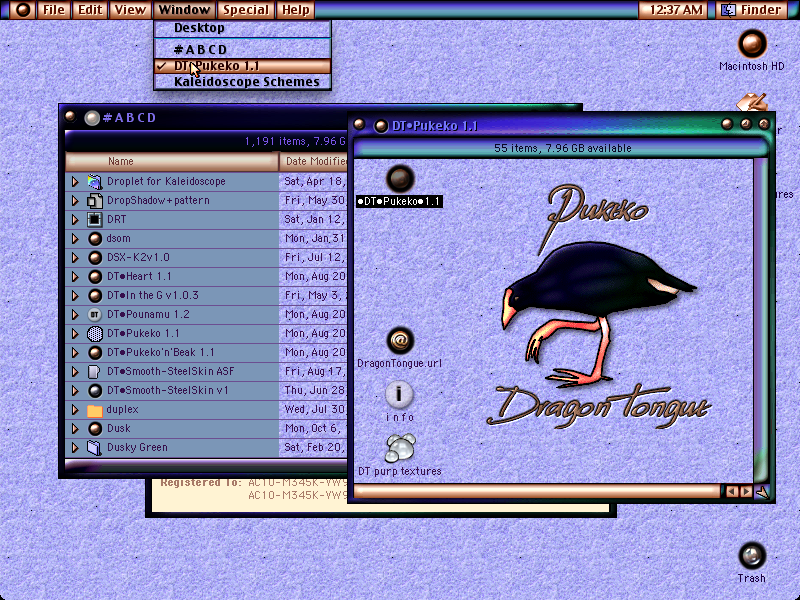Open the Edit menu
Viewport: 800px width, 600px height.
90,10
